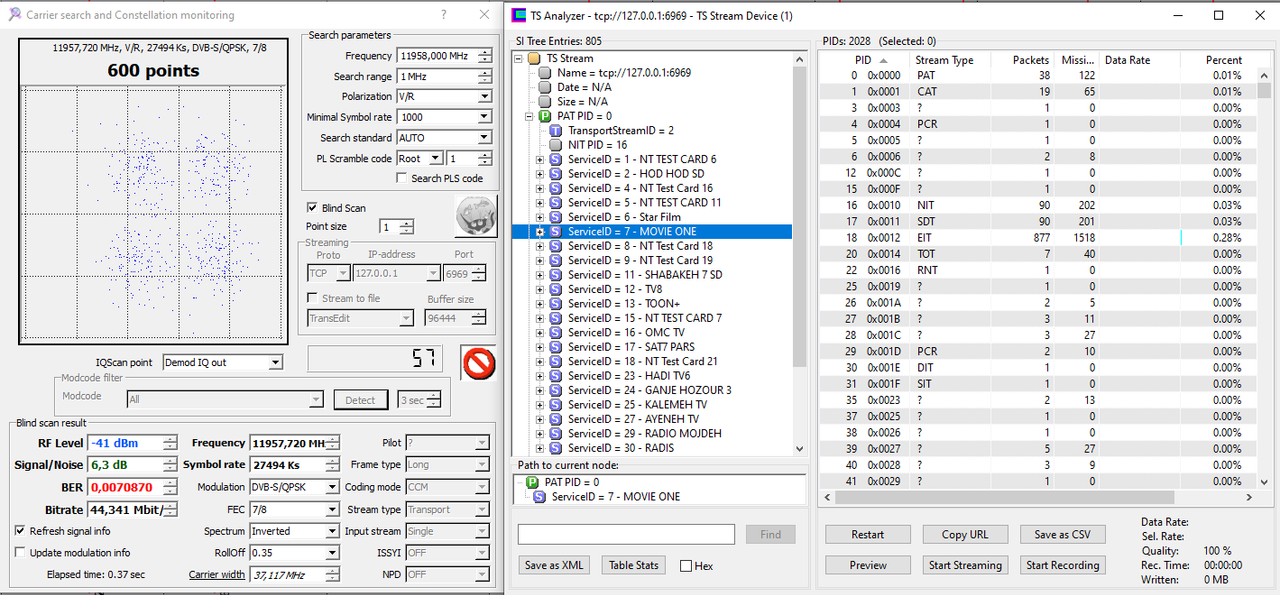Click the round Blind Scan start icon
This screenshot has height=595, width=1280.
tap(476, 217)
